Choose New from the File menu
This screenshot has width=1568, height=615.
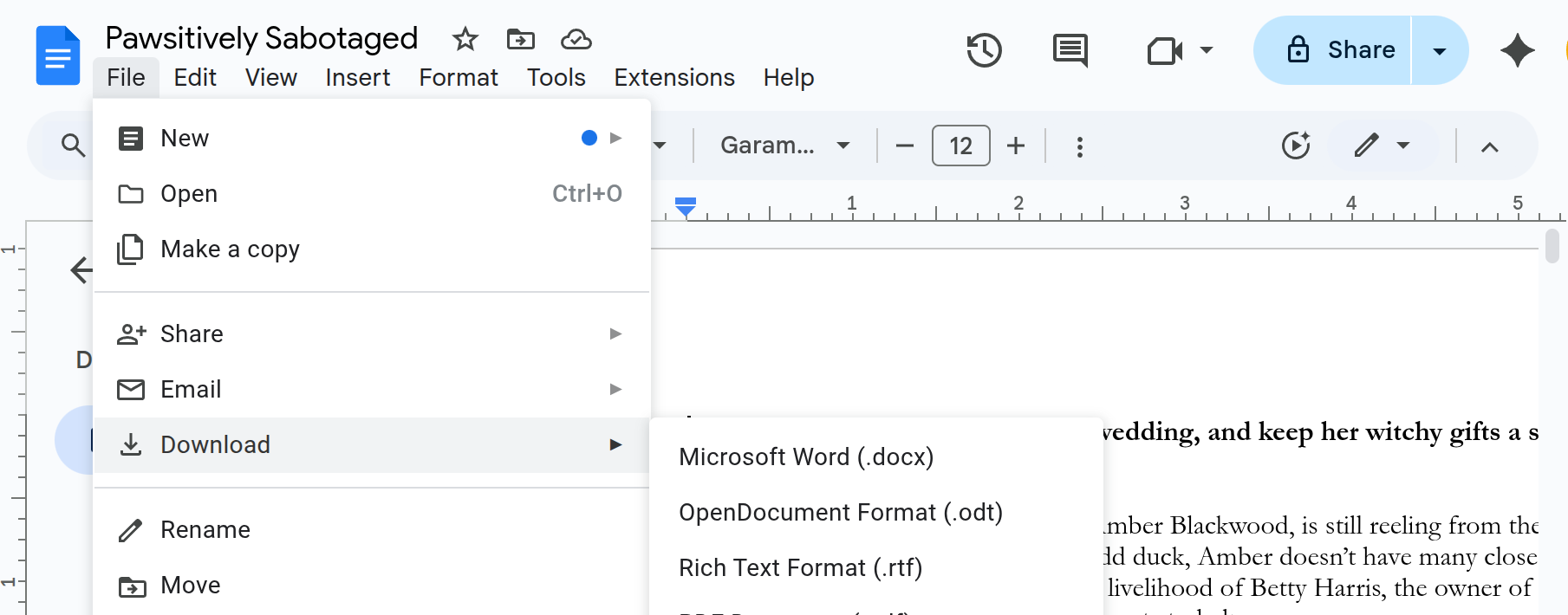pyautogui.click(x=372, y=138)
